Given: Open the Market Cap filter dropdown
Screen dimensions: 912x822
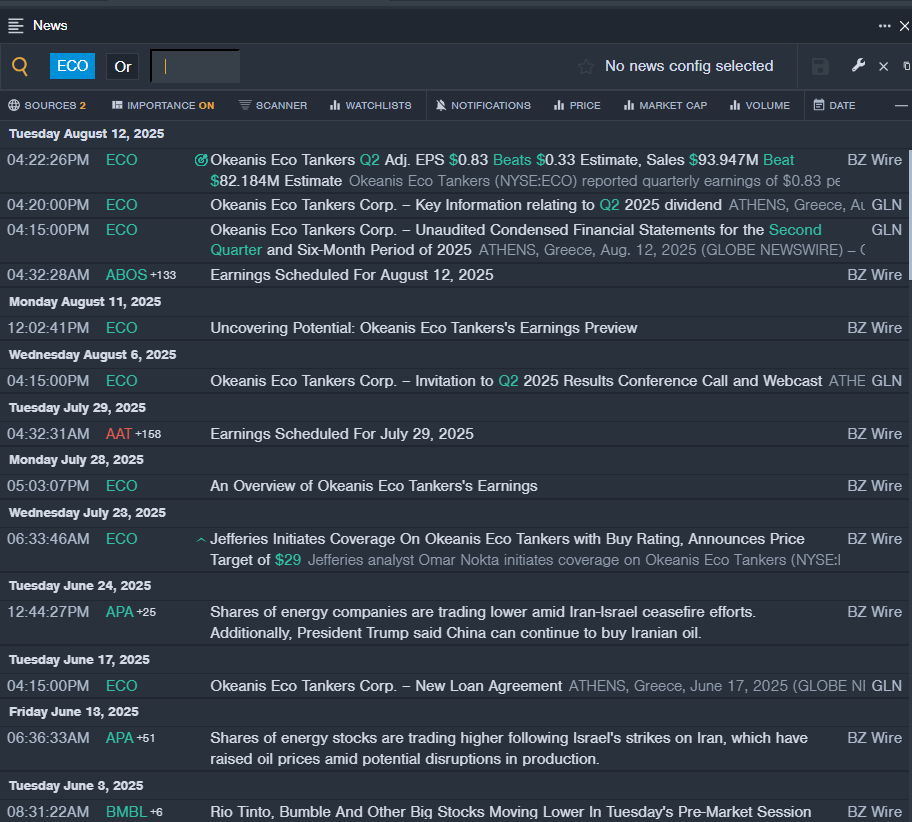Looking at the screenshot, I should [665, 105].
